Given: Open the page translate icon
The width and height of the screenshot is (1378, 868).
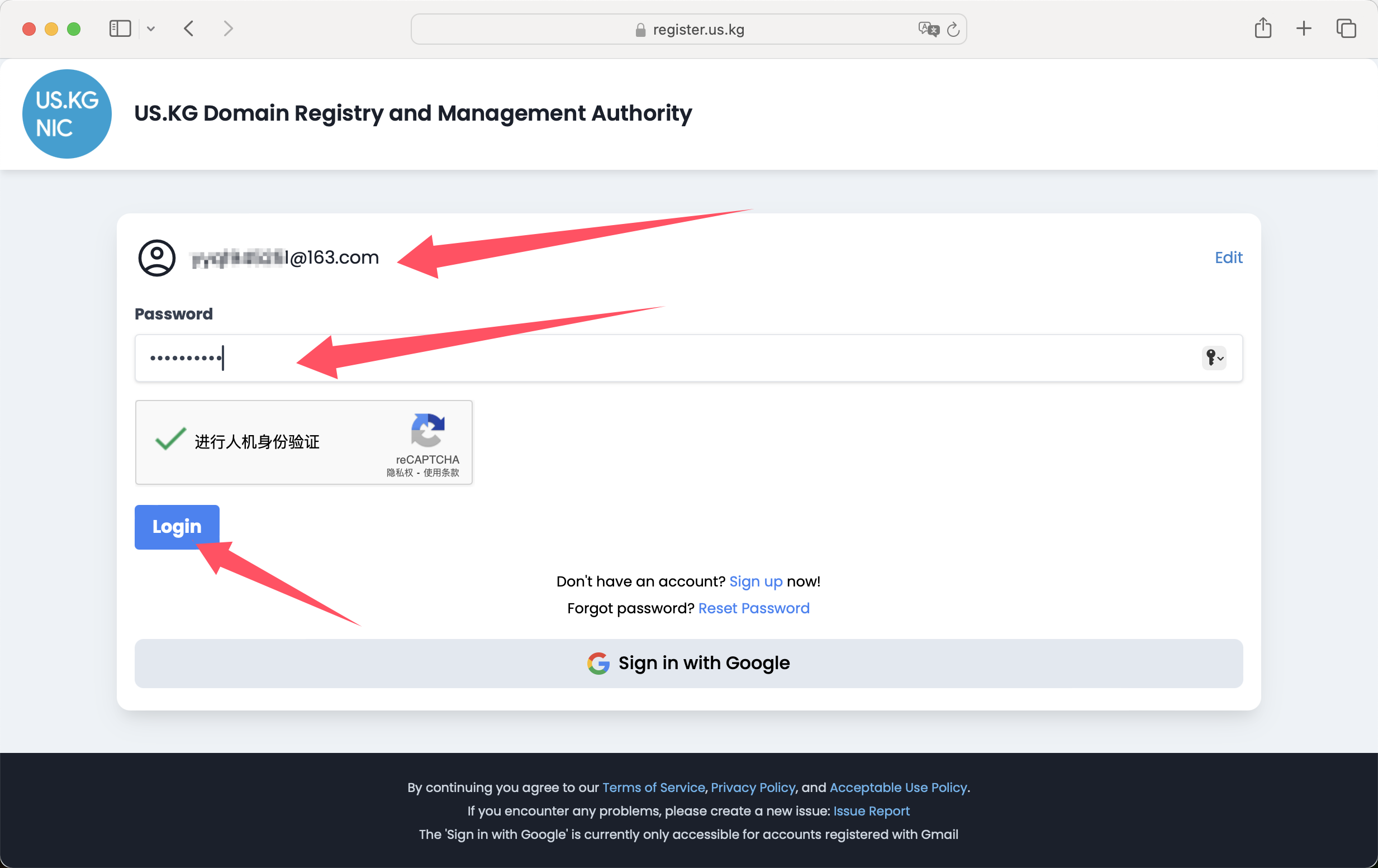Looking at the screenshot, I should coord(928,29).
